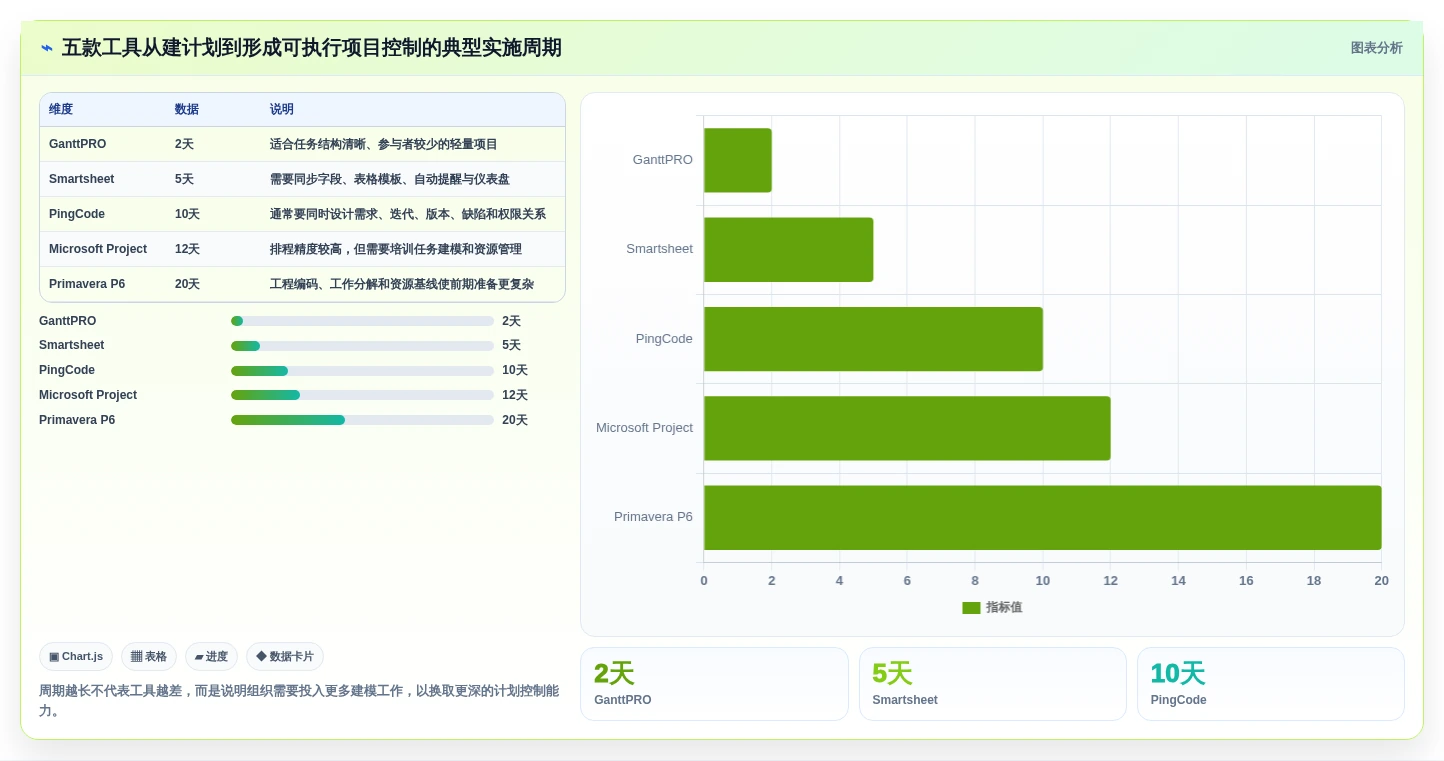Click the 20天 cell in the table

(187, 284)
